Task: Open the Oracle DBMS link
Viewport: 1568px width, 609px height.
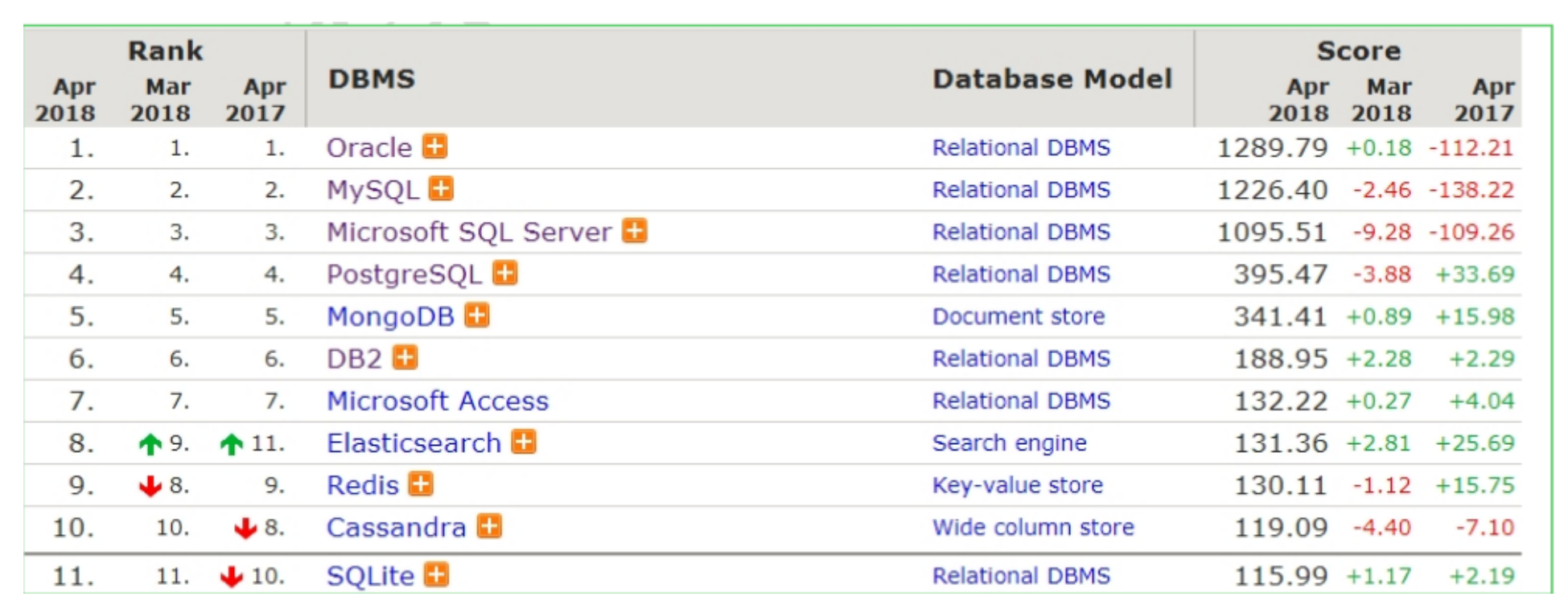Action: tap(369, 148)
